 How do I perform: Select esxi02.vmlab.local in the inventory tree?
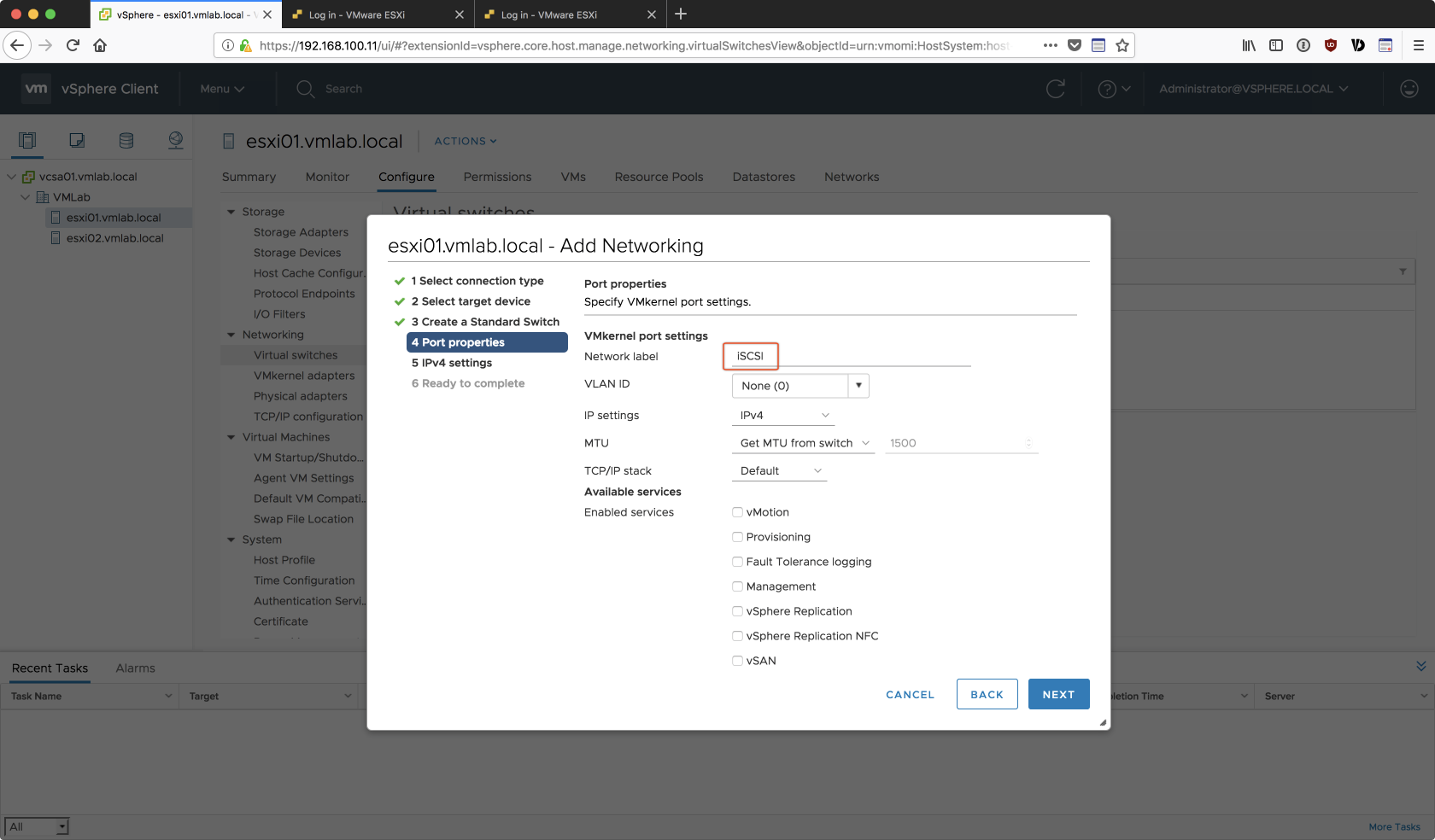click(x=114, y=238)
